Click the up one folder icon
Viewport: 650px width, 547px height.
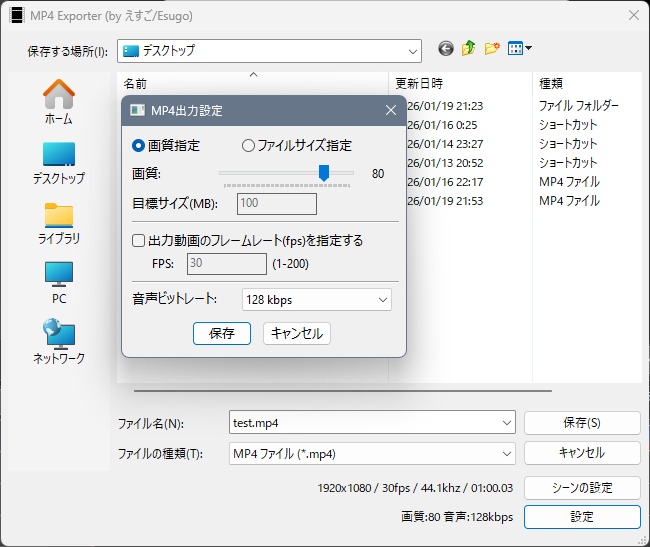coord(468,49)
